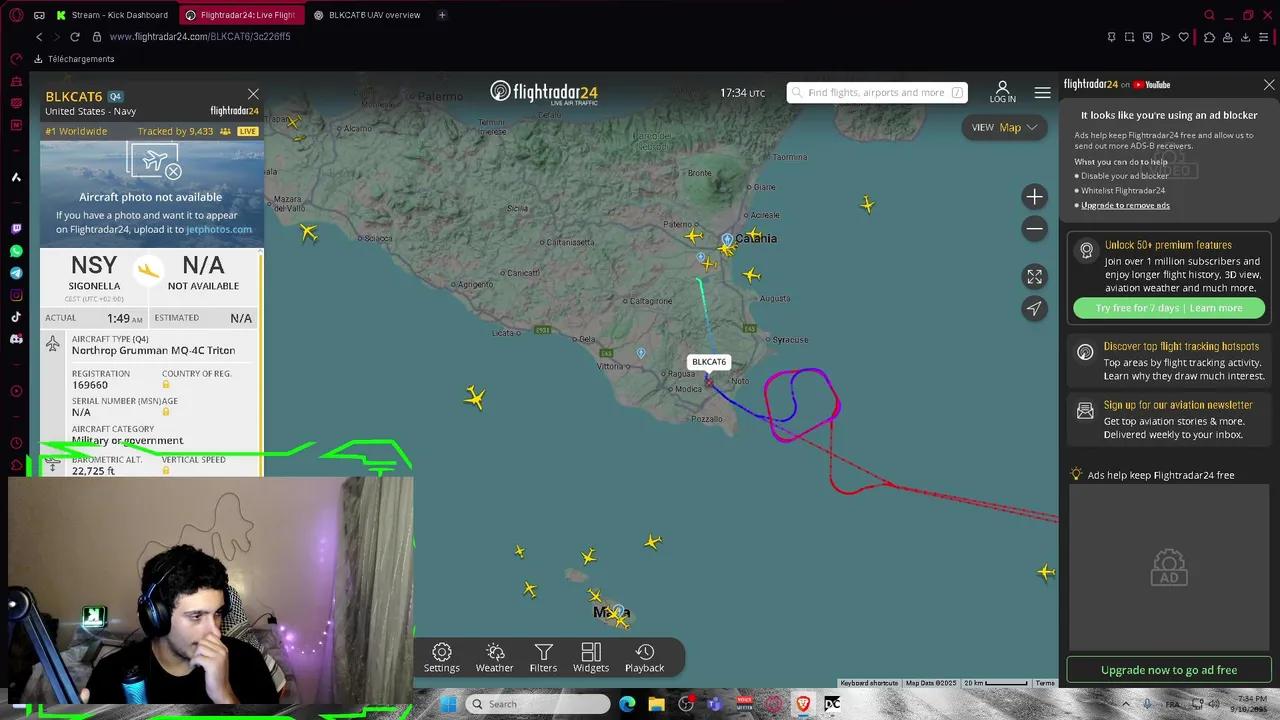Open the Log In account icon
The height and width of the screenshot is (720, 1280).
click(1002, 92)
